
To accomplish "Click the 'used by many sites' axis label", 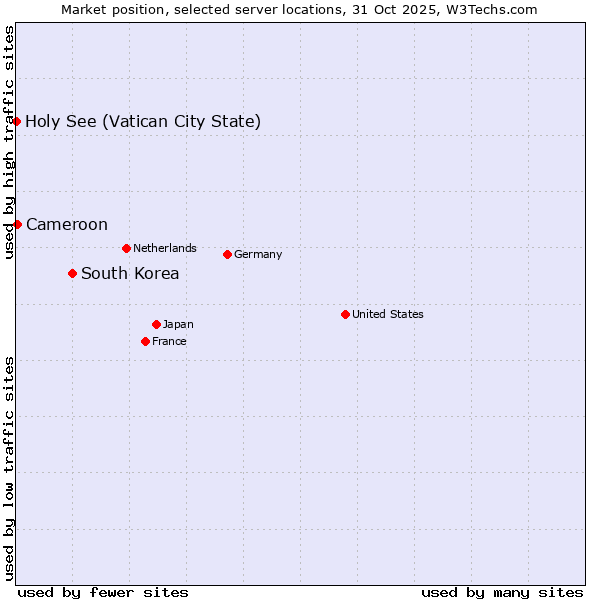I will pyautogui.click(x=502, y=592).
